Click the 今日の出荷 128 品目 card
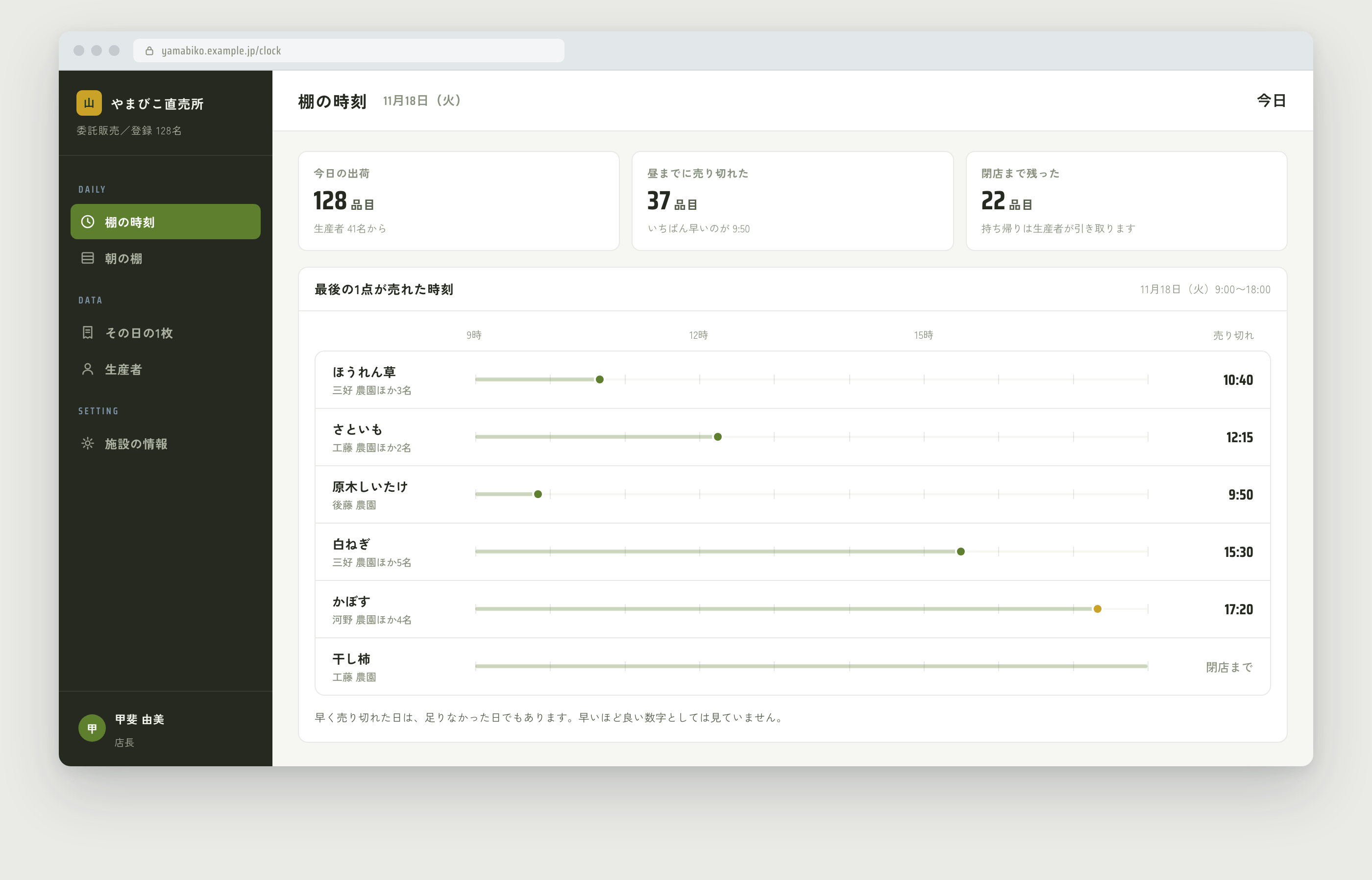1372x880 pixels. point(459,201)
